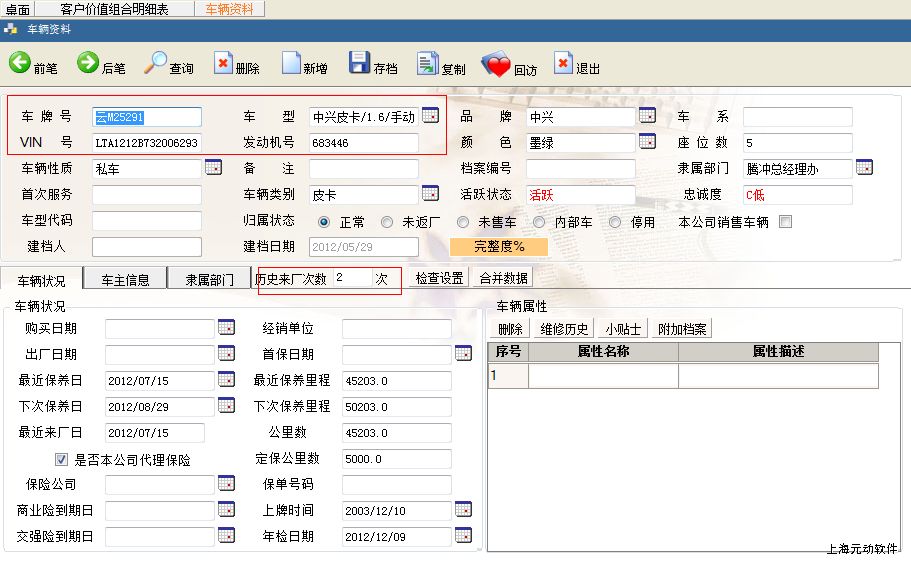Screen dimensions: 911x564
Task: Open the 车型 lookup picker button
Action: 430,115
